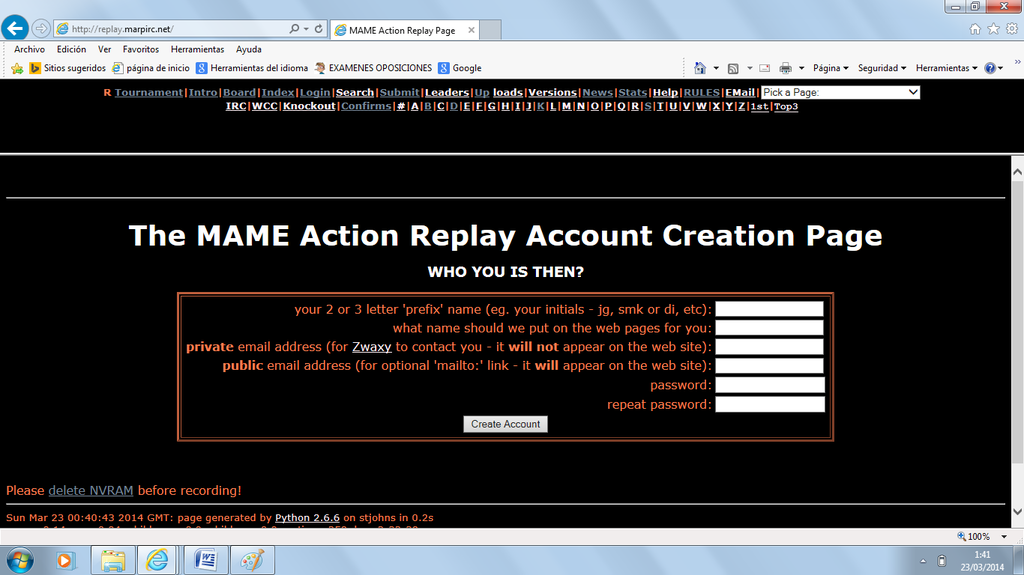Click the delete NVRAM link
This screenshot has height=575, width=1024.
tap(91, 490)
